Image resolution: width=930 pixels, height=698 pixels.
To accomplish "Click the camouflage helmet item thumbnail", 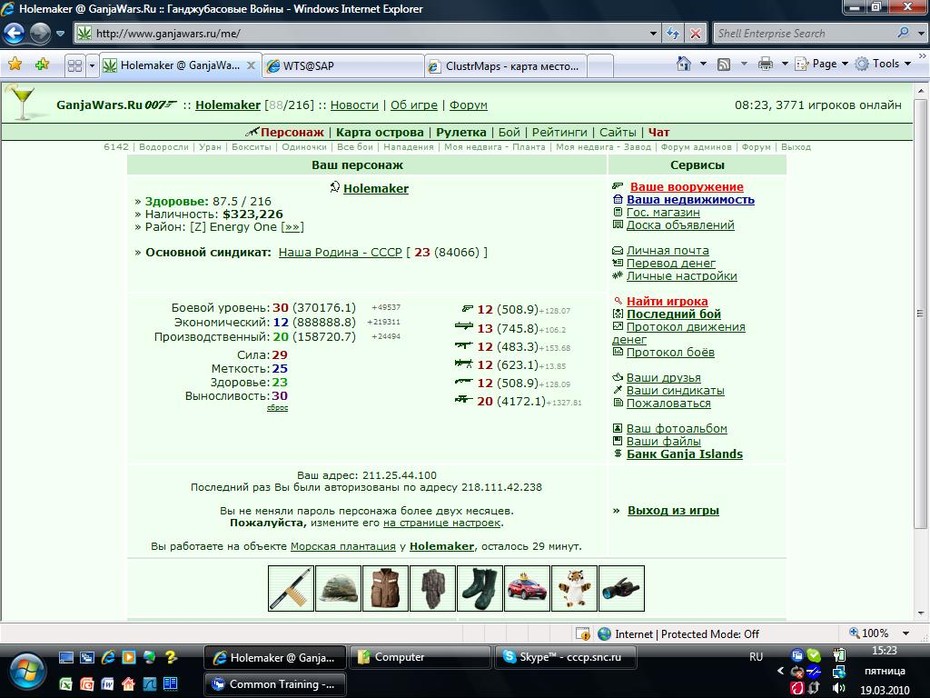I will tap(338, 588).
